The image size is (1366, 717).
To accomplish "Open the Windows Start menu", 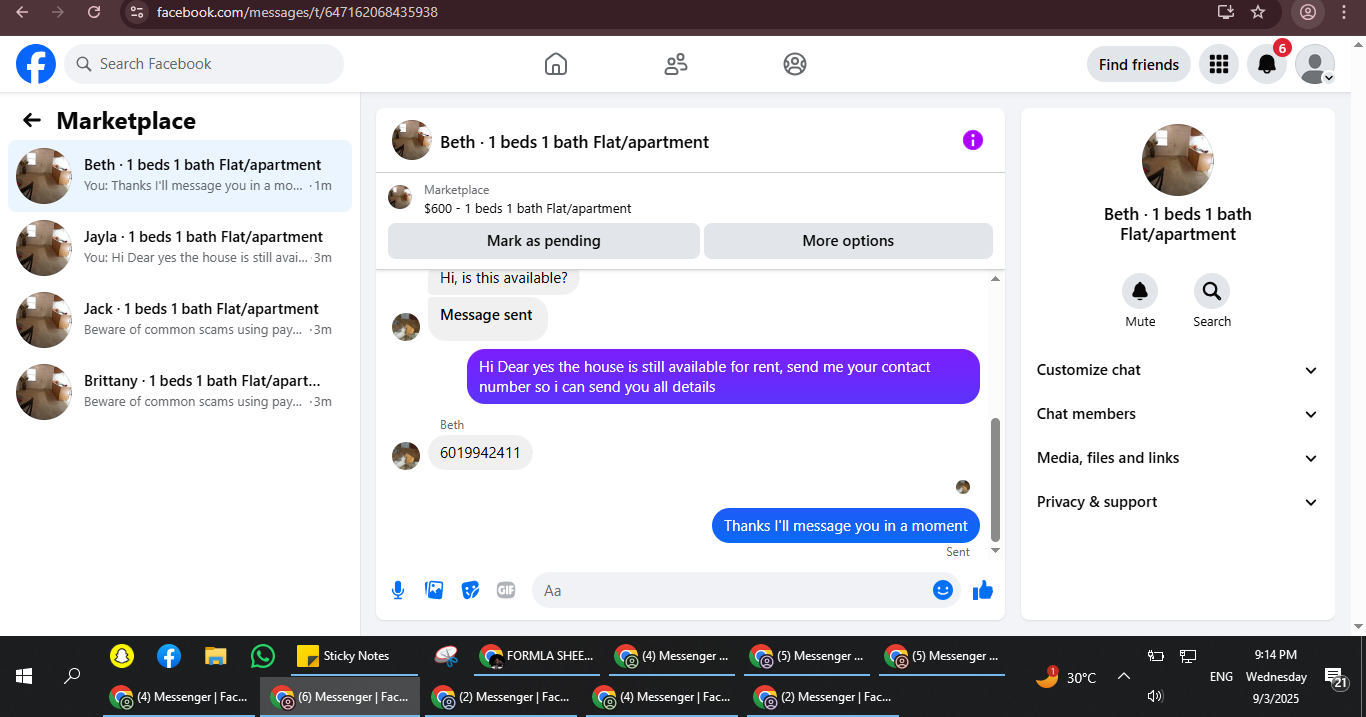I will 24,676.
